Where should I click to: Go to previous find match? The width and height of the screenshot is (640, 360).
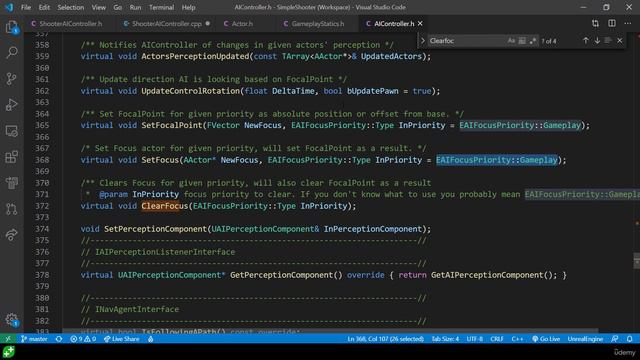[x=586, y=40]
